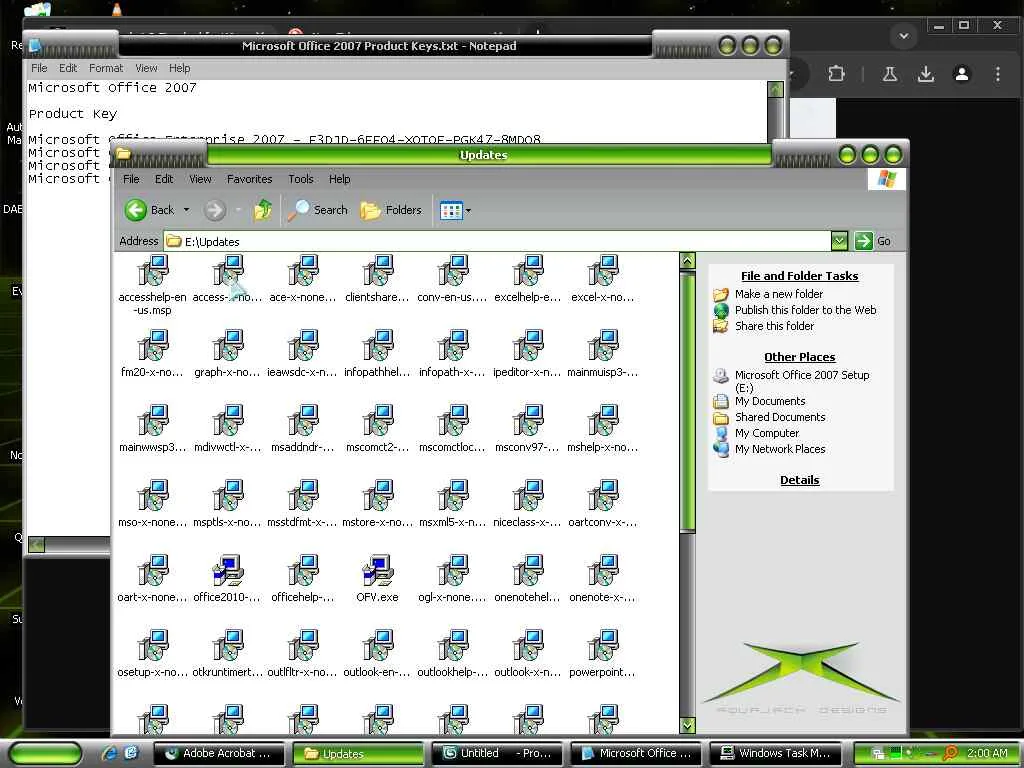Click scroll-down arrow of file list

coord(687,725)
